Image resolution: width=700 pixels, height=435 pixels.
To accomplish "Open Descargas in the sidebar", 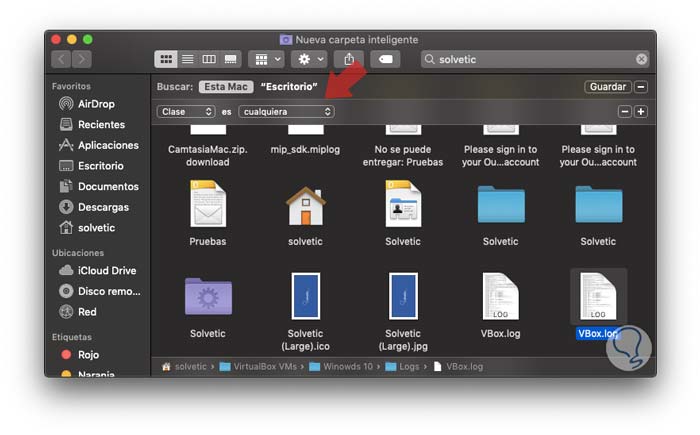I will 94,207.
